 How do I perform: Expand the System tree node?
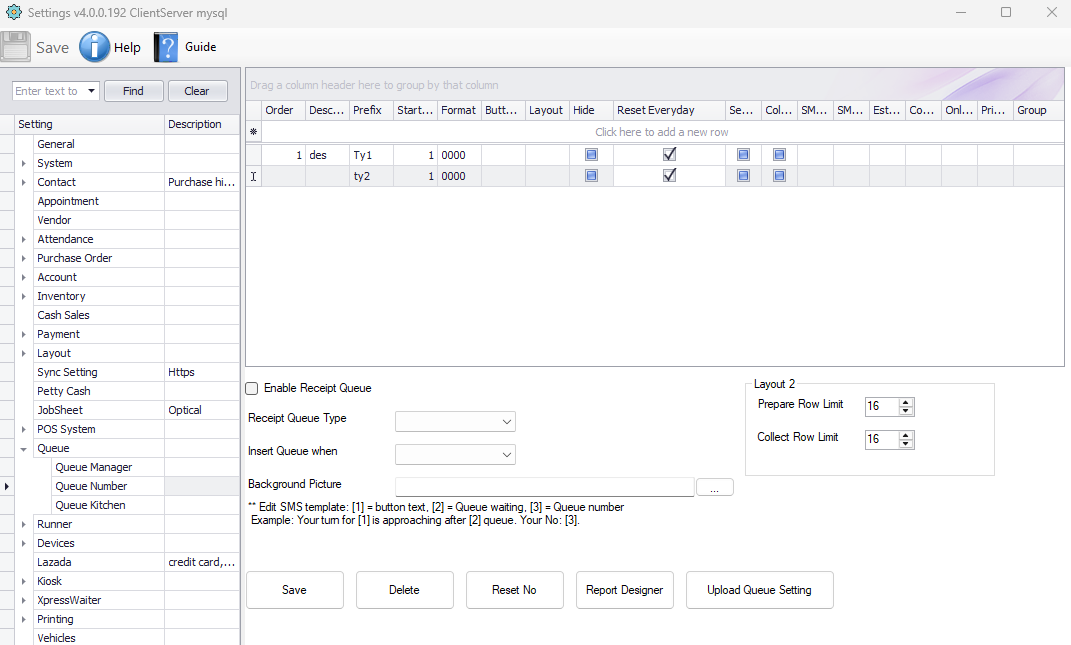24,163
